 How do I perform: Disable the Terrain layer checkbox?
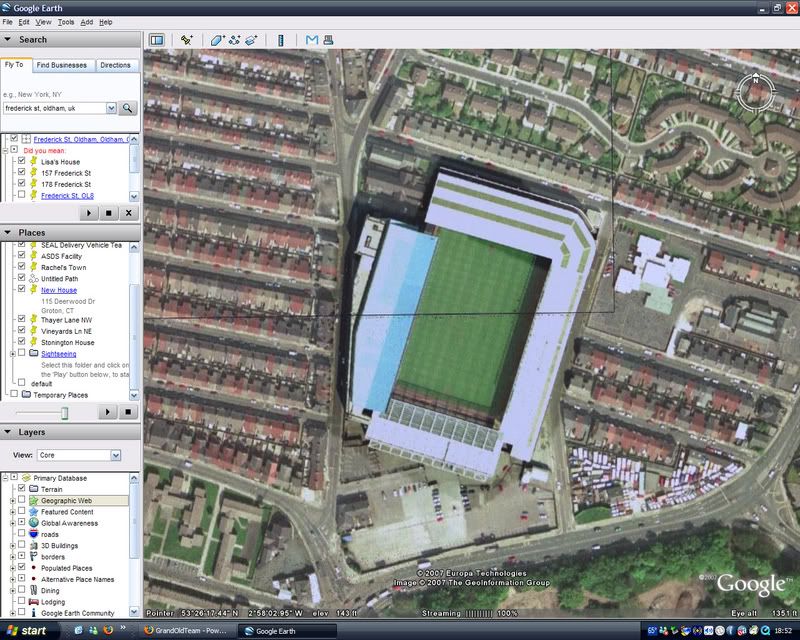coord(21,488)
